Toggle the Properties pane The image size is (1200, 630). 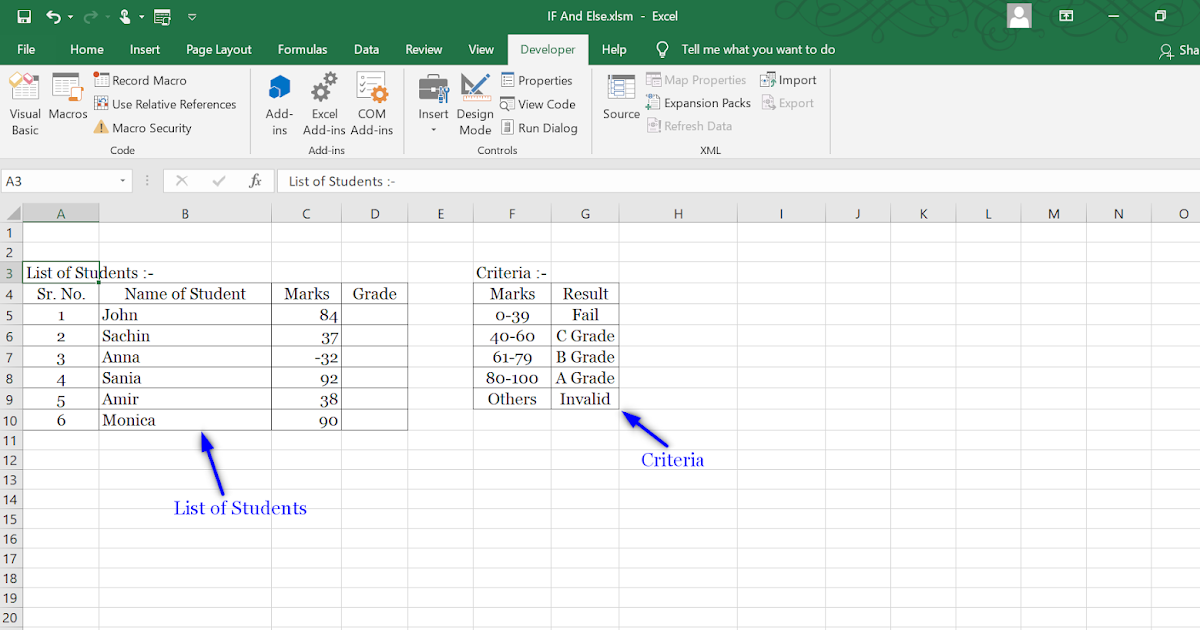tap(539, 80)
